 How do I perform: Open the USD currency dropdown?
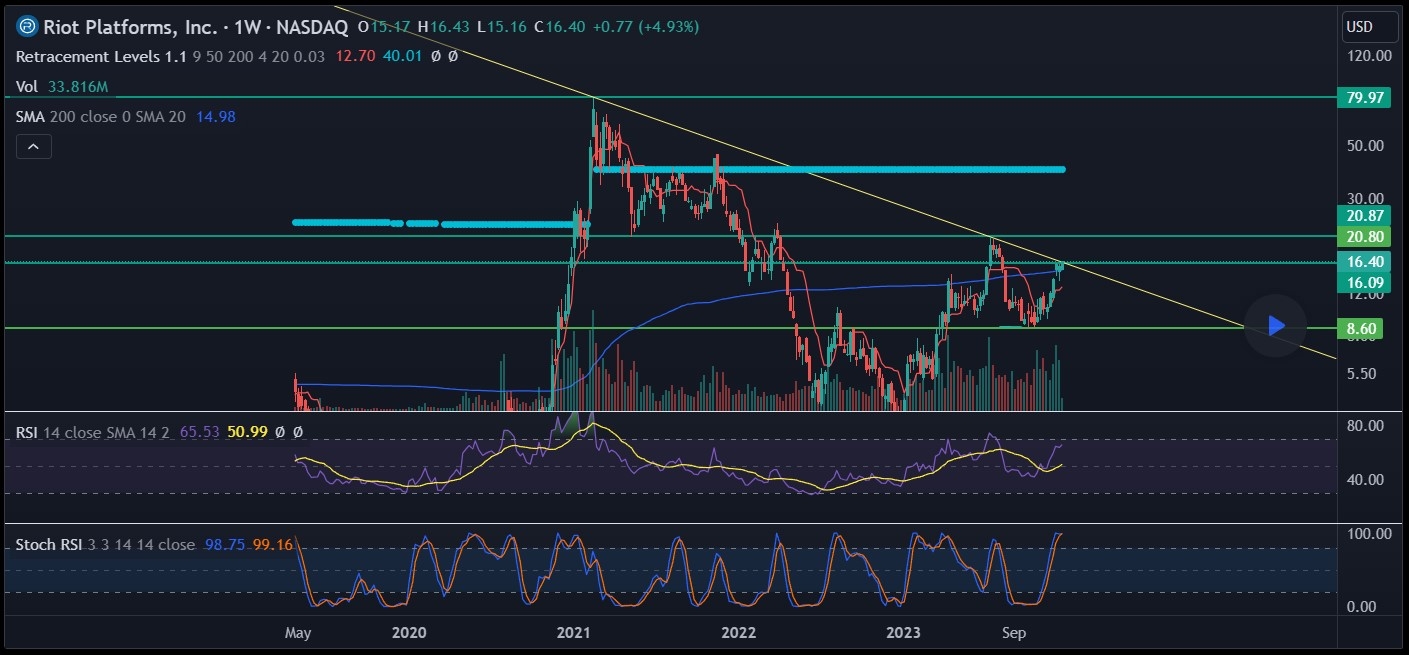[x=1359, y=26]
